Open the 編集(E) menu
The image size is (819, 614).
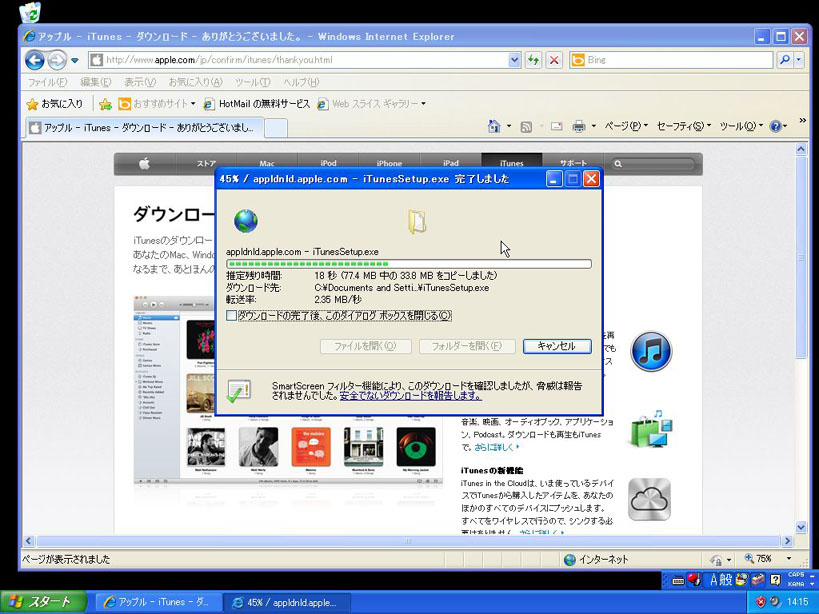(x=96, y=82)
